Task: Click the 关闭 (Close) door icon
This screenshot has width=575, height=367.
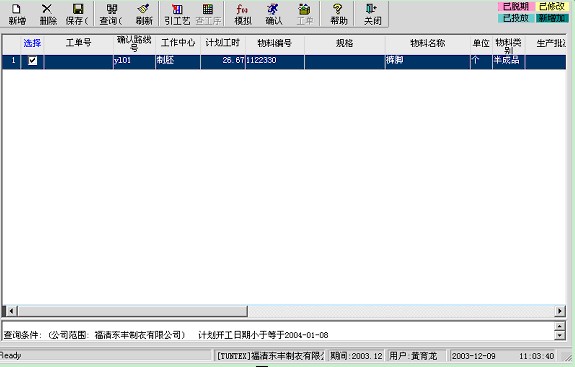Action: tap(372, 15)
